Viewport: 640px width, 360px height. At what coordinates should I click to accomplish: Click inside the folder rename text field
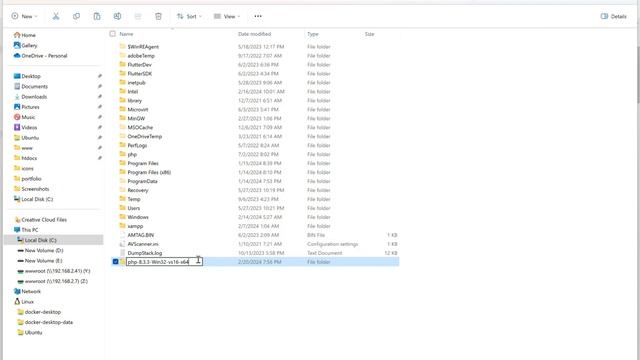(164, 262)
